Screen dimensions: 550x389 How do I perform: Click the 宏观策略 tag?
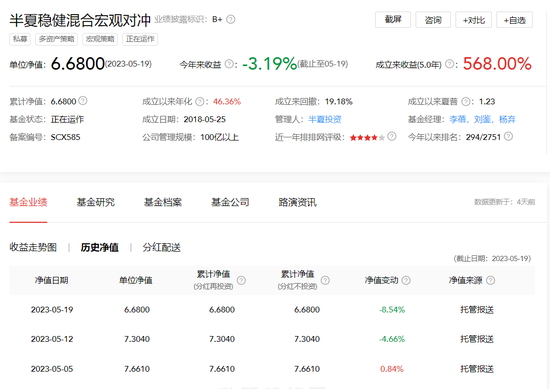pos(100,39)
